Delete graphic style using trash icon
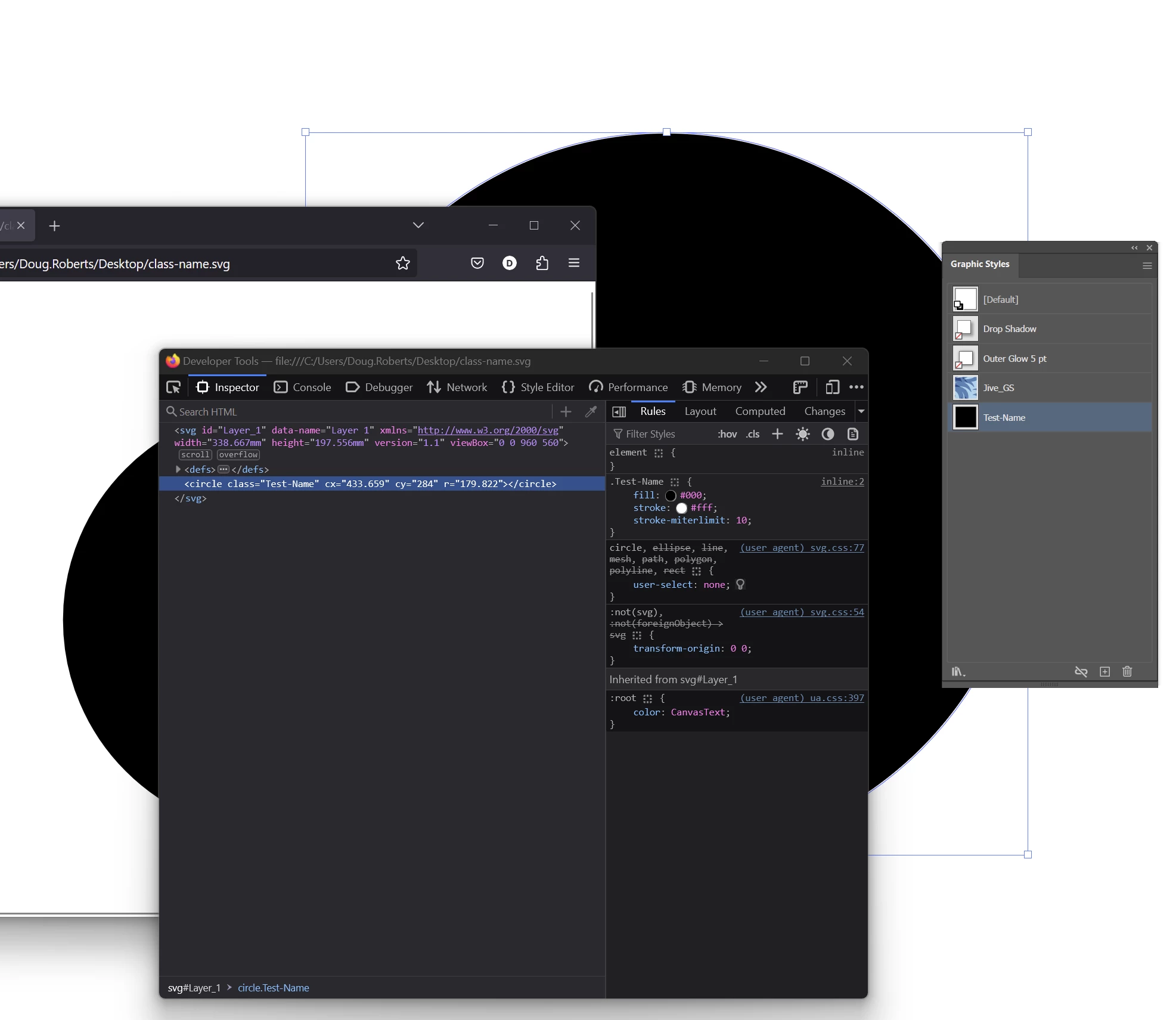Viewport: 1176px width, 1020px height. (1127, 672)
